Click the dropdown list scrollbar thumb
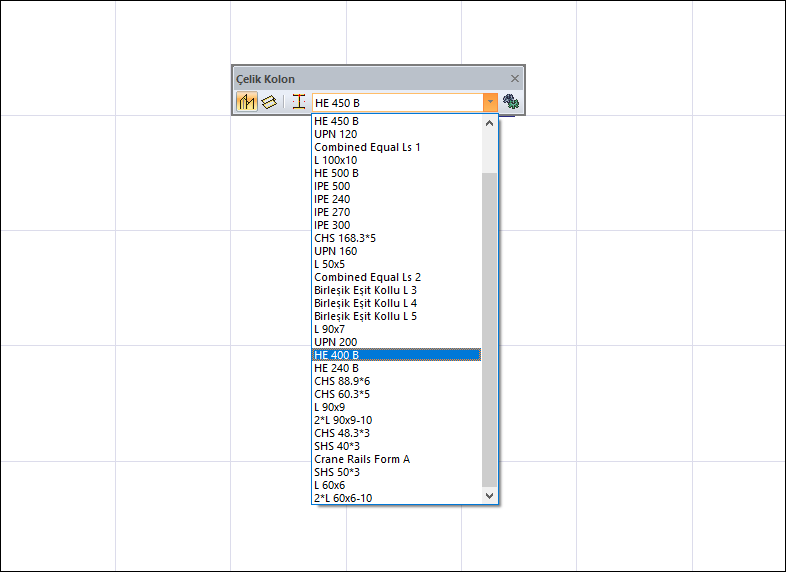 [490, 330]
